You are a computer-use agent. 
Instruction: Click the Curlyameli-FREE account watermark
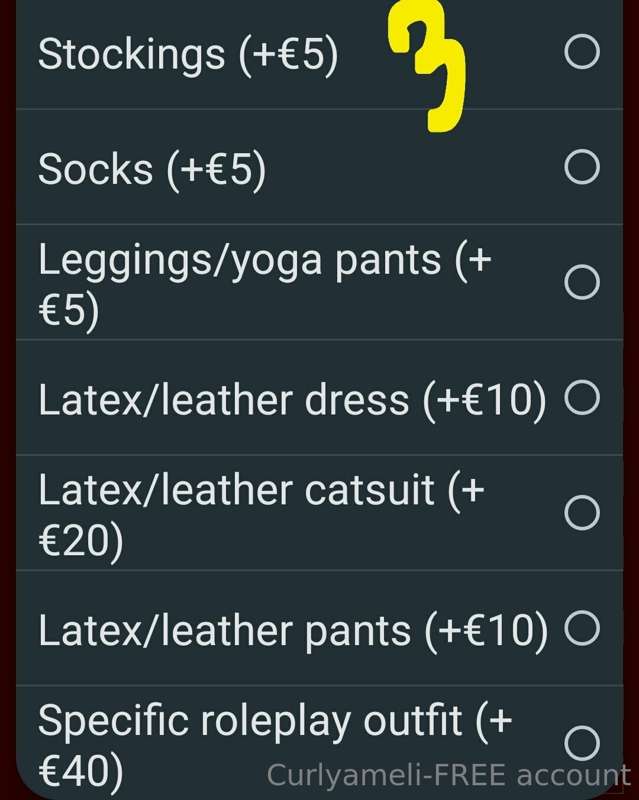pyautogui.click(x=449, y=775)
